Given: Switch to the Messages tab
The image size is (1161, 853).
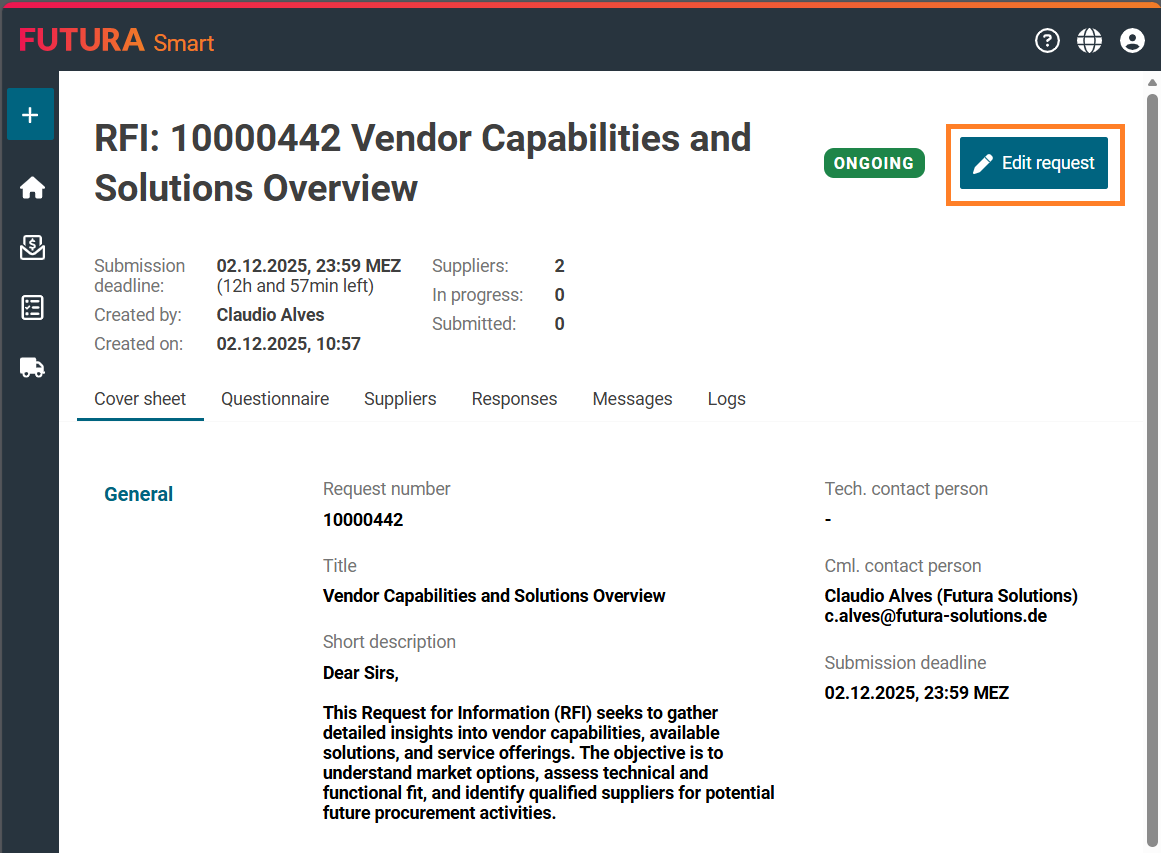Looking at the screenshot, I should tap(632, 399).
